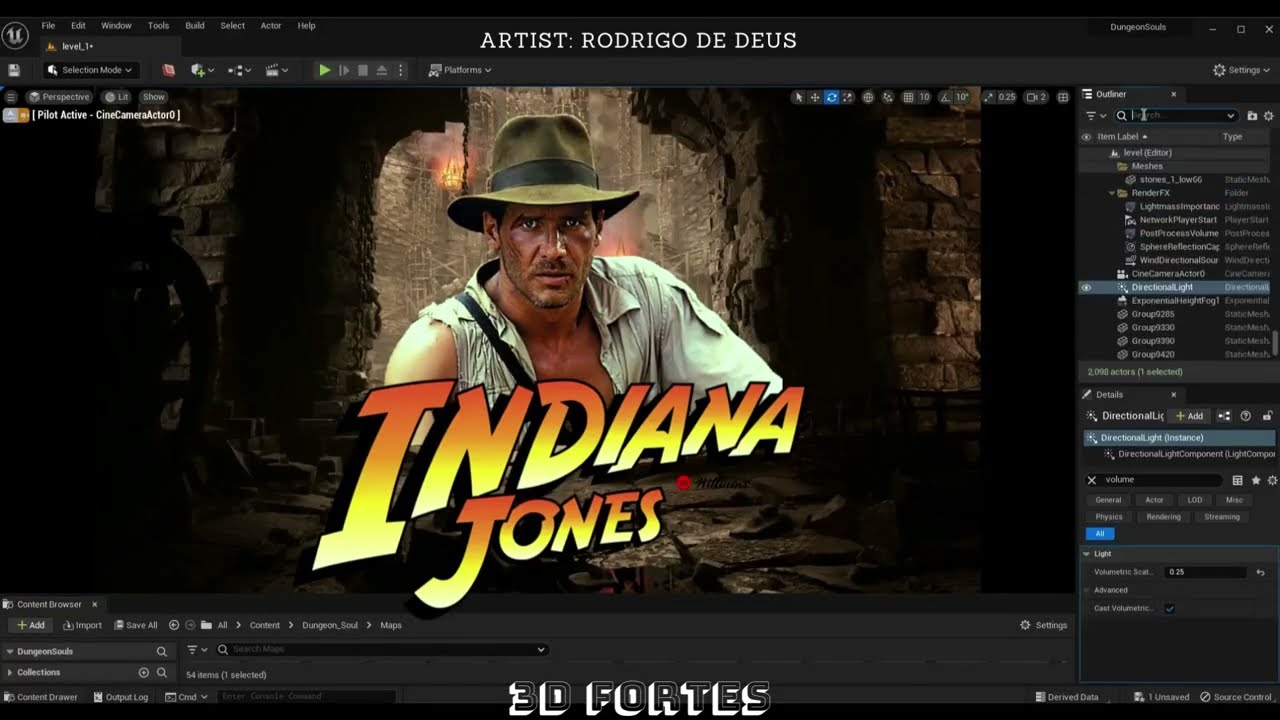Toggle surface snapping in viewport toolbar
Image resolution: width=1280 pixels, height=720 pixels.
[x=888, y=97]
